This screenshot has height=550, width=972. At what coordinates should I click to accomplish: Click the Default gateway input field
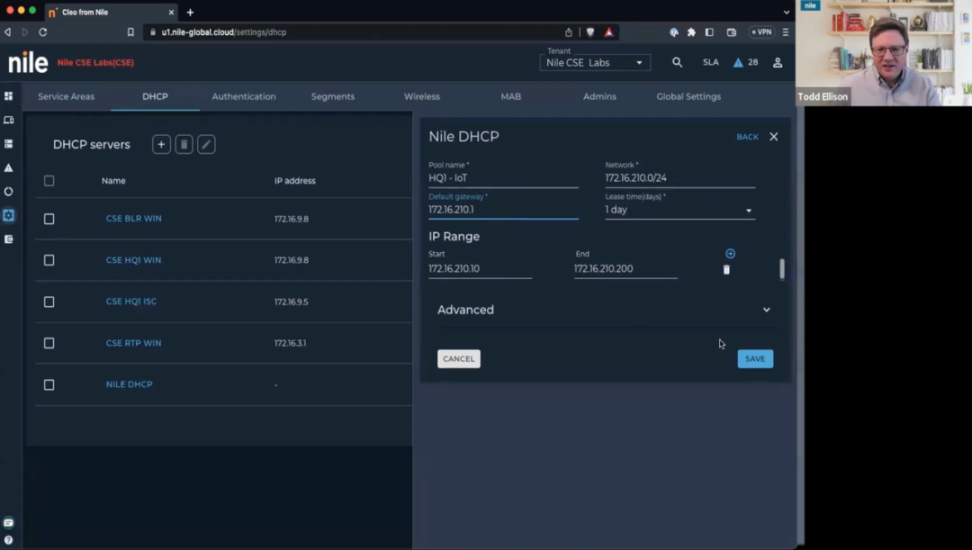502,210
